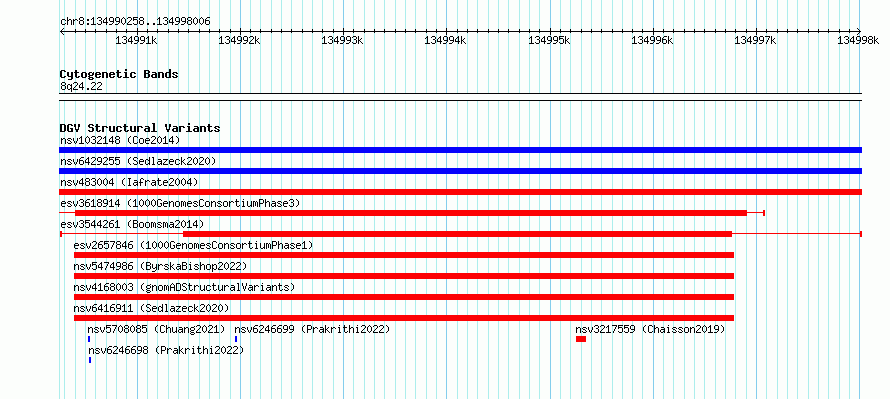Click the label nsv6246698 (Prakrithi2022)
890x399 pixels.
[166, 350]
